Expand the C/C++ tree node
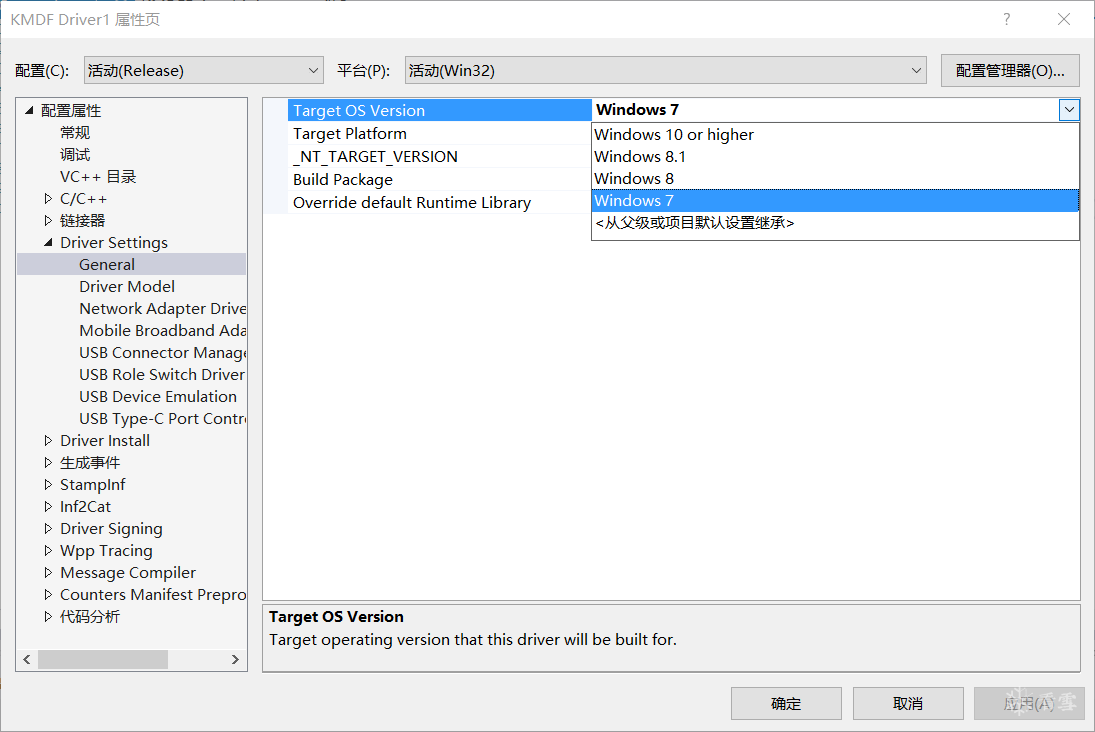The image size is (1095, 732). click(x=48, y=198)
